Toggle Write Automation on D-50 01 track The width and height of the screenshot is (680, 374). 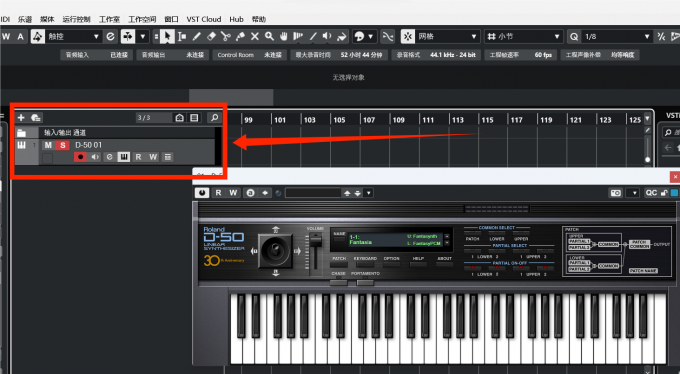point(153,157)
